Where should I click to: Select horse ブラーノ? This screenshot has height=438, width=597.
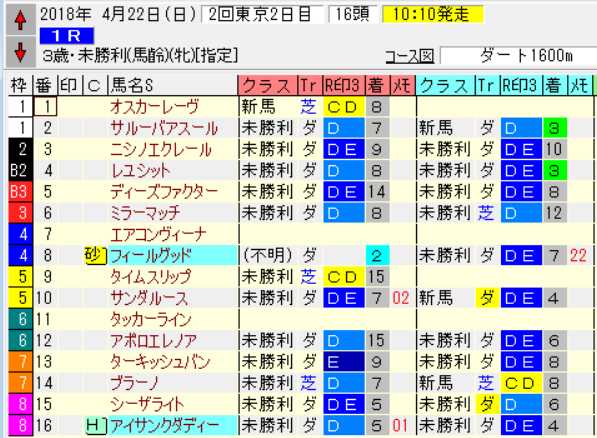[x=134, y=383]
